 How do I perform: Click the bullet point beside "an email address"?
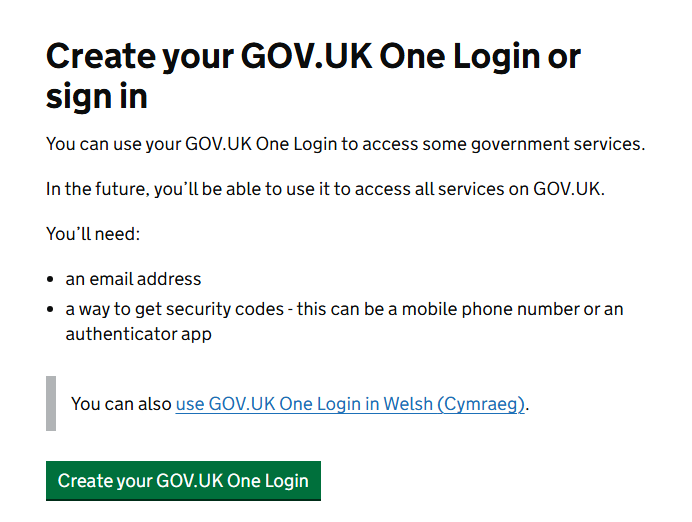(x=51, y=280)
